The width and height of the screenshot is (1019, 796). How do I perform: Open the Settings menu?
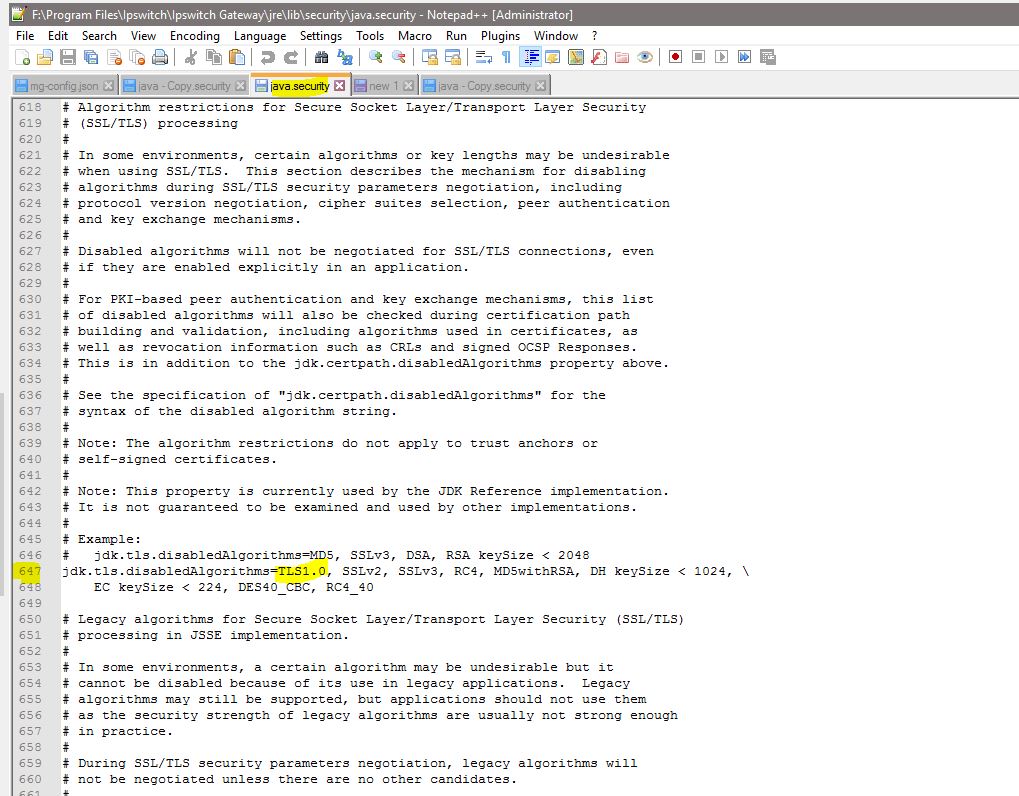click(320, 36)
